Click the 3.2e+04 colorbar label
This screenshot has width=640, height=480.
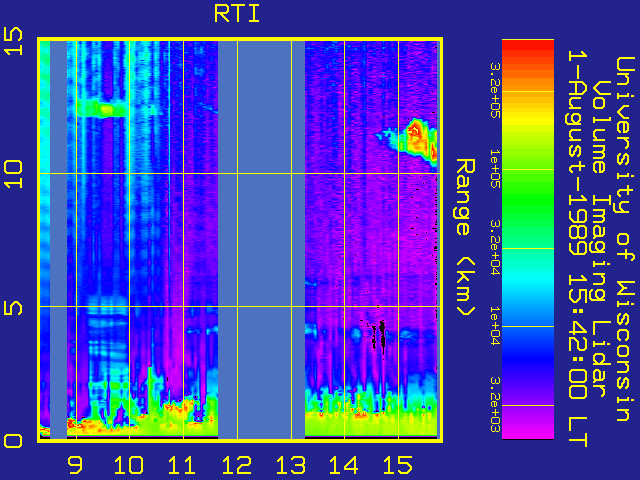click(495, 248)
